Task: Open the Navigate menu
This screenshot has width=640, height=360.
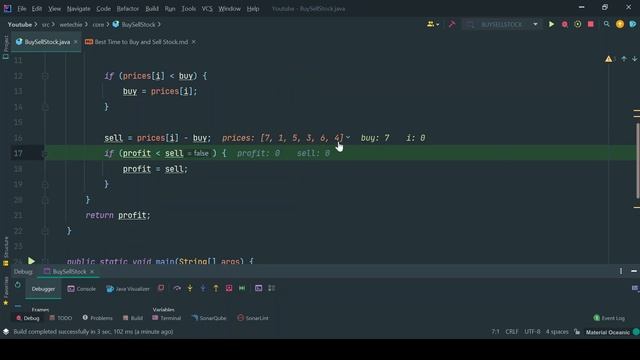Action: click(78, 9)
